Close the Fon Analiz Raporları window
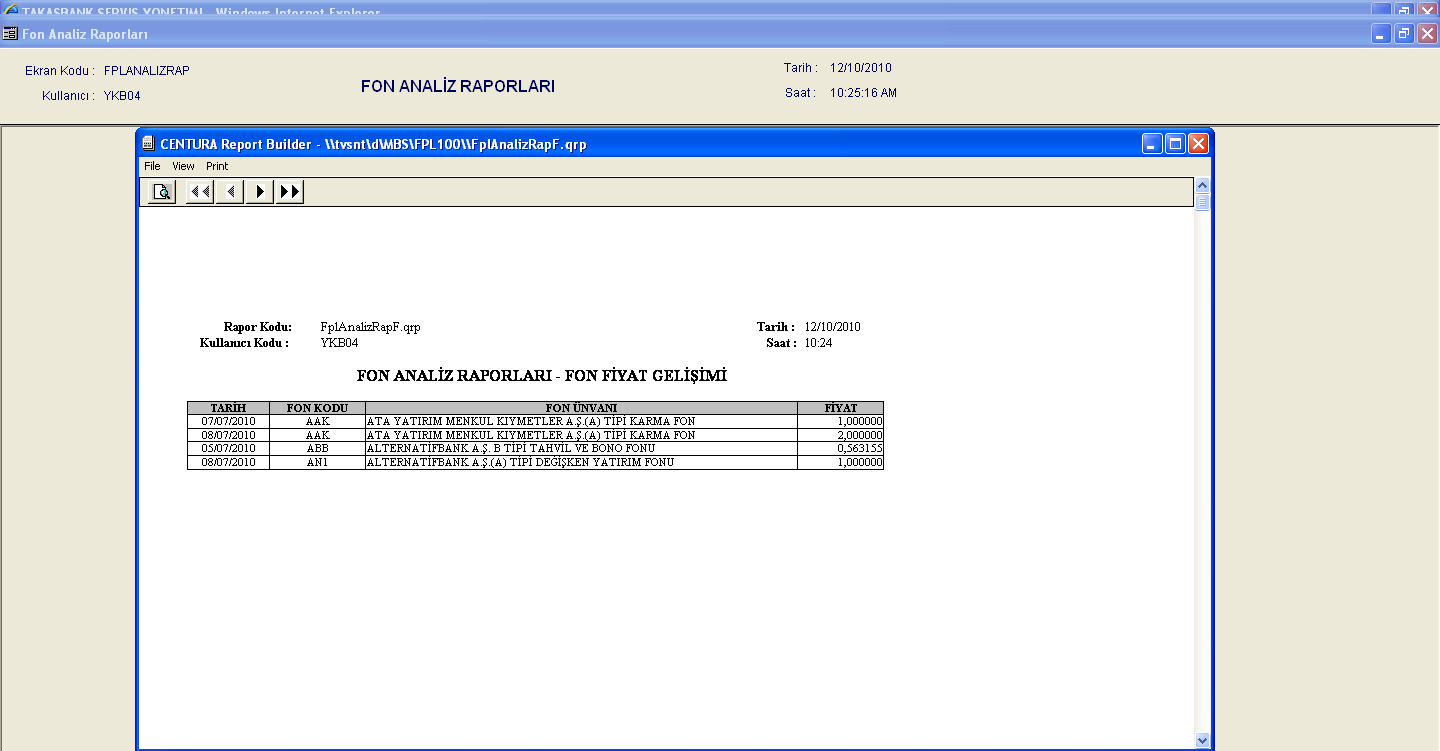Screen dimensions: 1440x751 click(x=1427, y=34)
